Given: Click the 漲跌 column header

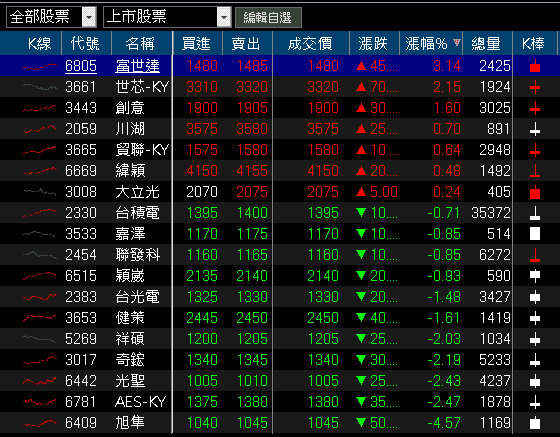Looking at the screenshot, I should click(373, 44).
